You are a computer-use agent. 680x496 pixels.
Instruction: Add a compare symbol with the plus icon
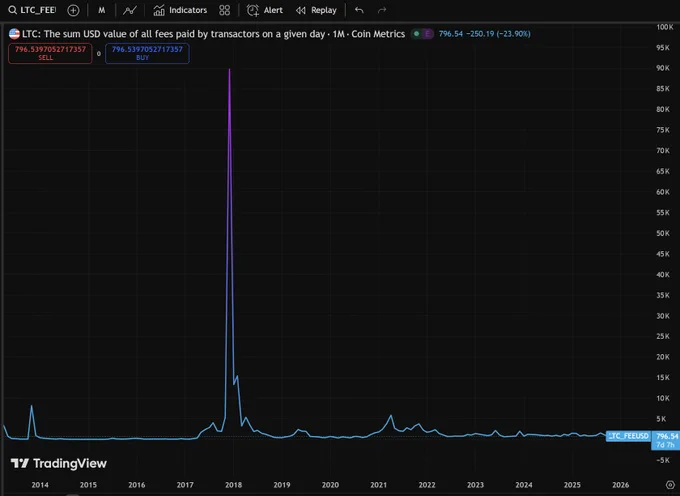click(73, 10)
